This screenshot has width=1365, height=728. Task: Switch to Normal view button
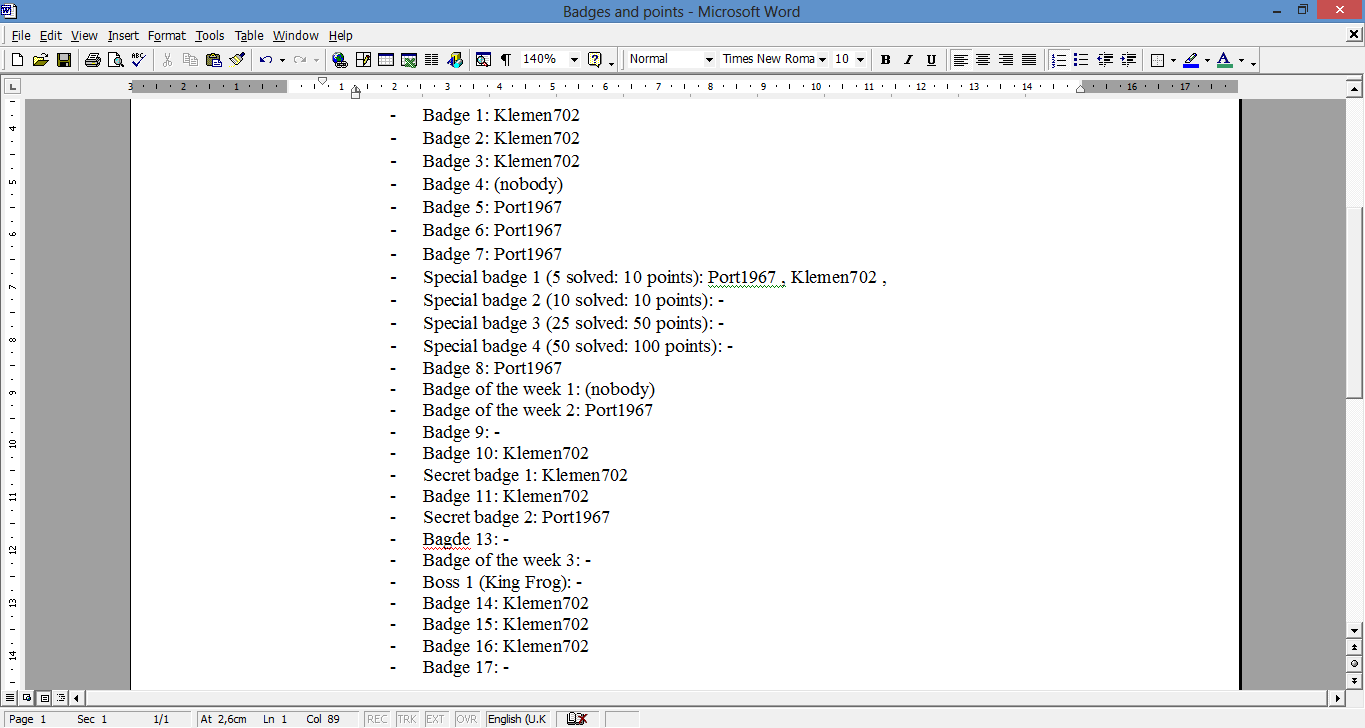pos(10,697)
